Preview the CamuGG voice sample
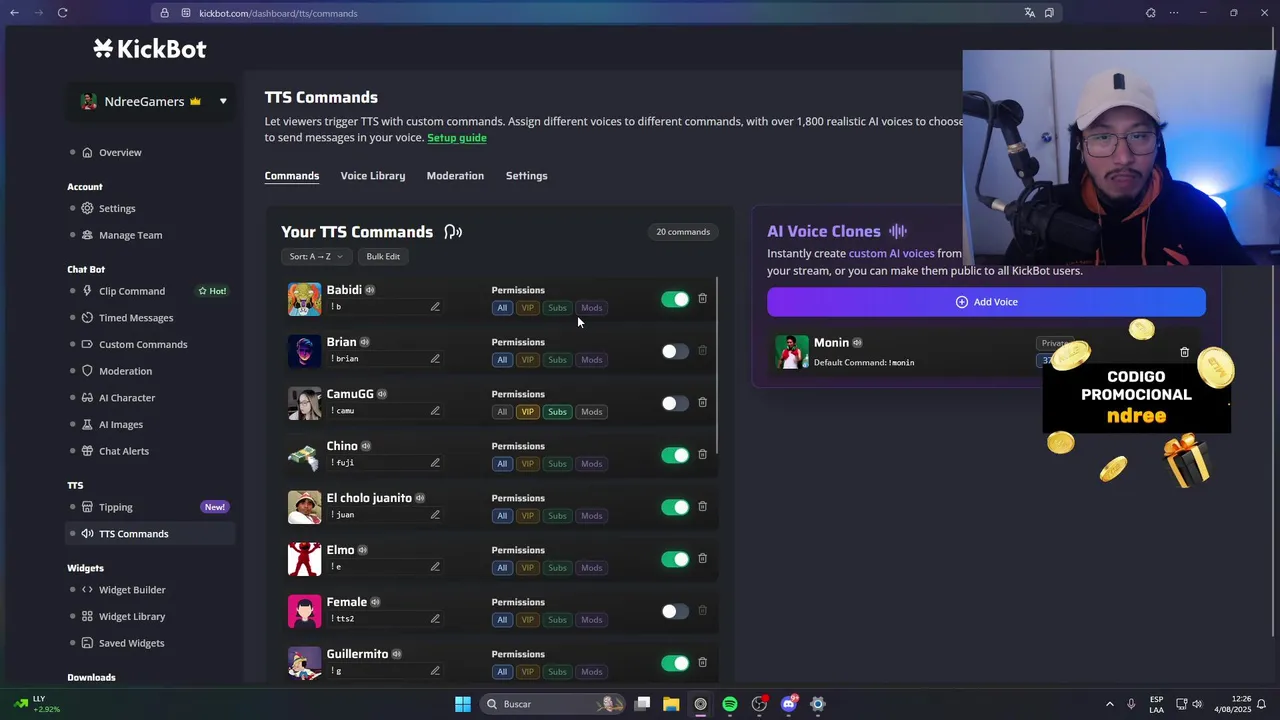 pos(382,394)
